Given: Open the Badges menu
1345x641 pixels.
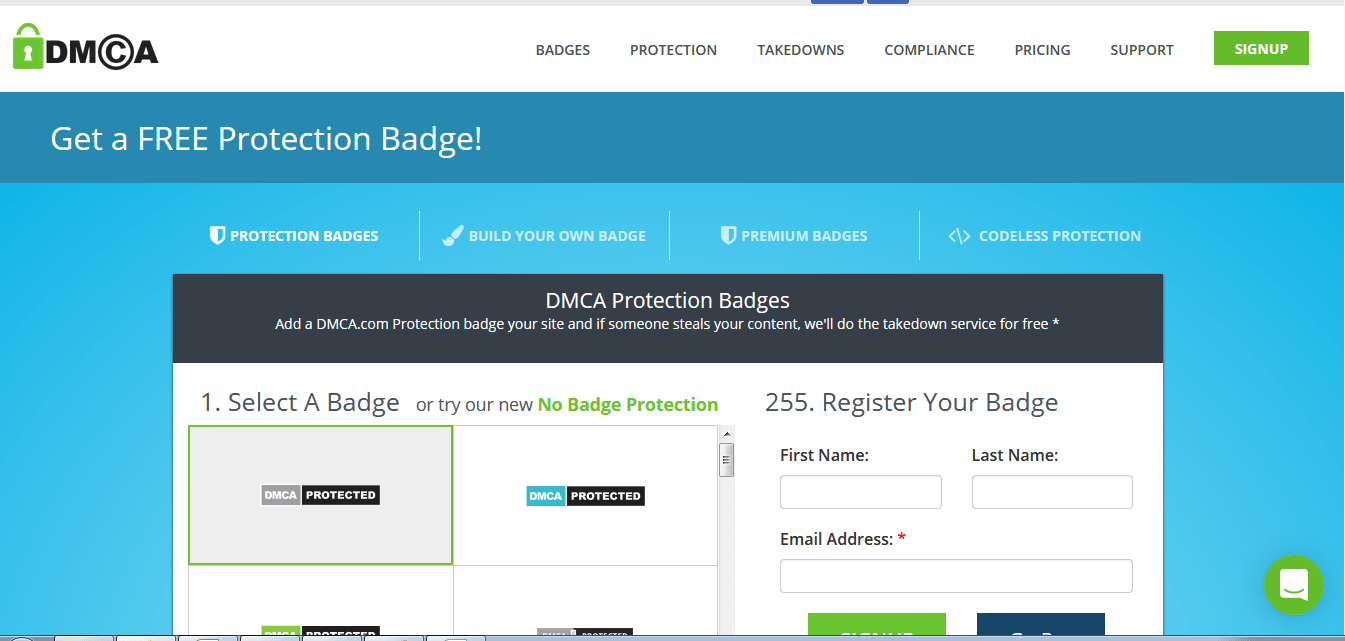Looking at the screenshot, I should tap(563, 50).
